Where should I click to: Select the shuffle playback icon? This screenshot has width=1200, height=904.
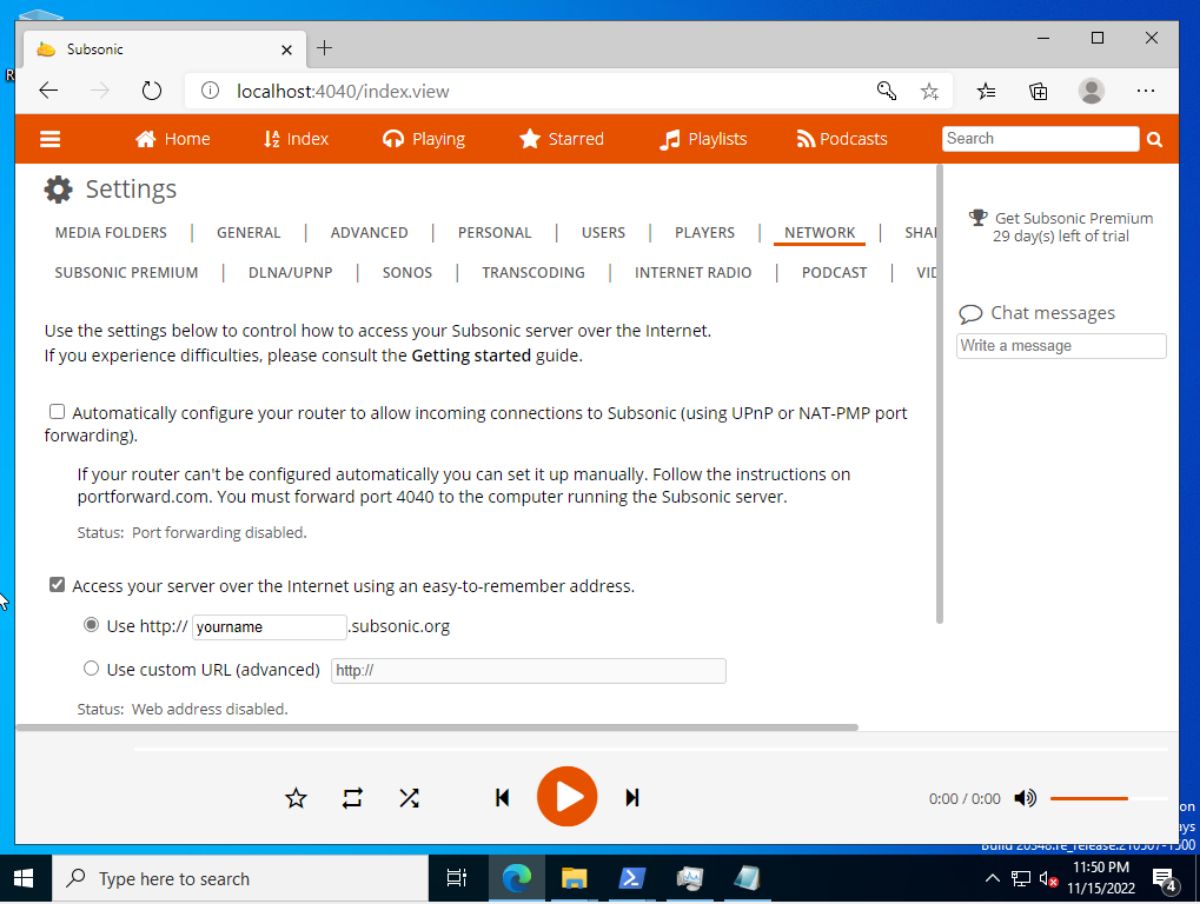tap(409, 797)
